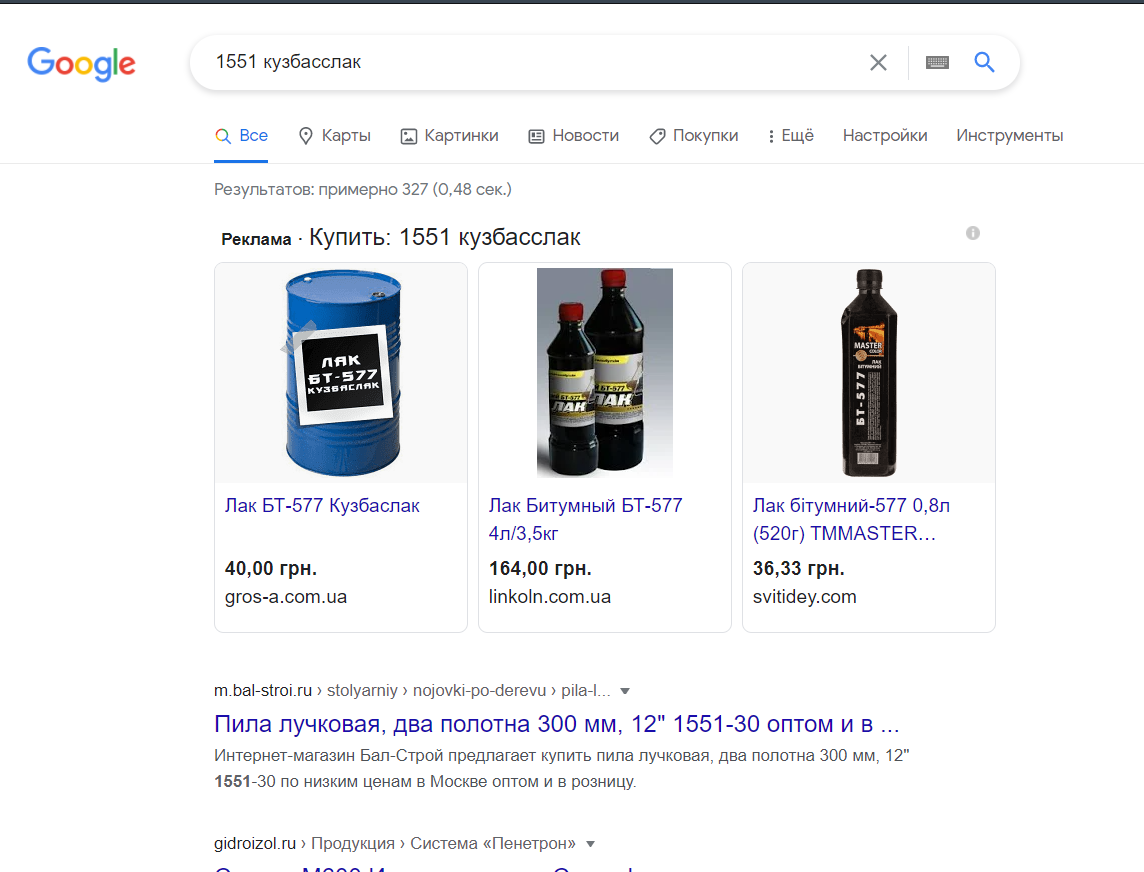Image resolution: width=1144 pixels, height=872 pixels.
Task: Click the Купить: 1551 кузбасслак heading
Action: pyautogui.click(x=444, y=237)
